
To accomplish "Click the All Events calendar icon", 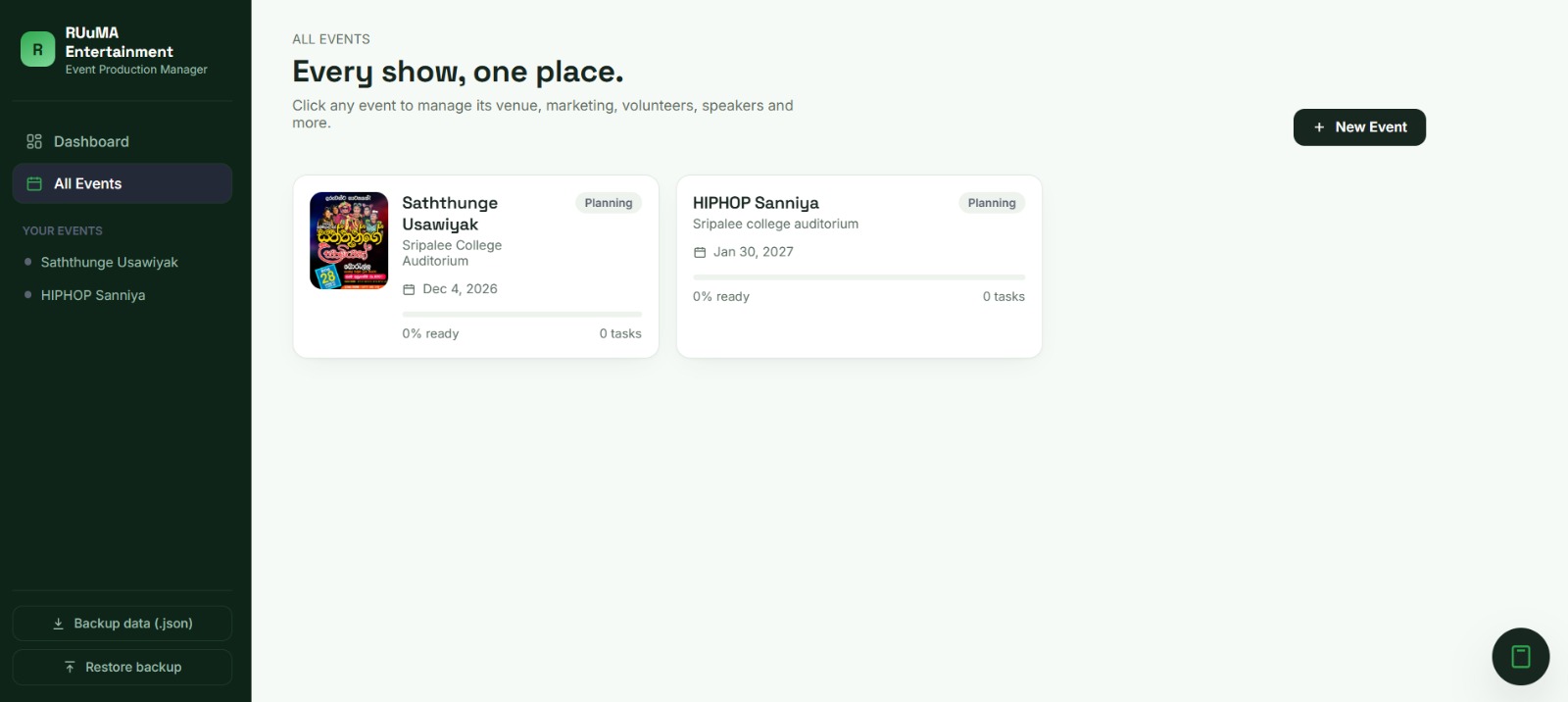I will coord(34,183).
